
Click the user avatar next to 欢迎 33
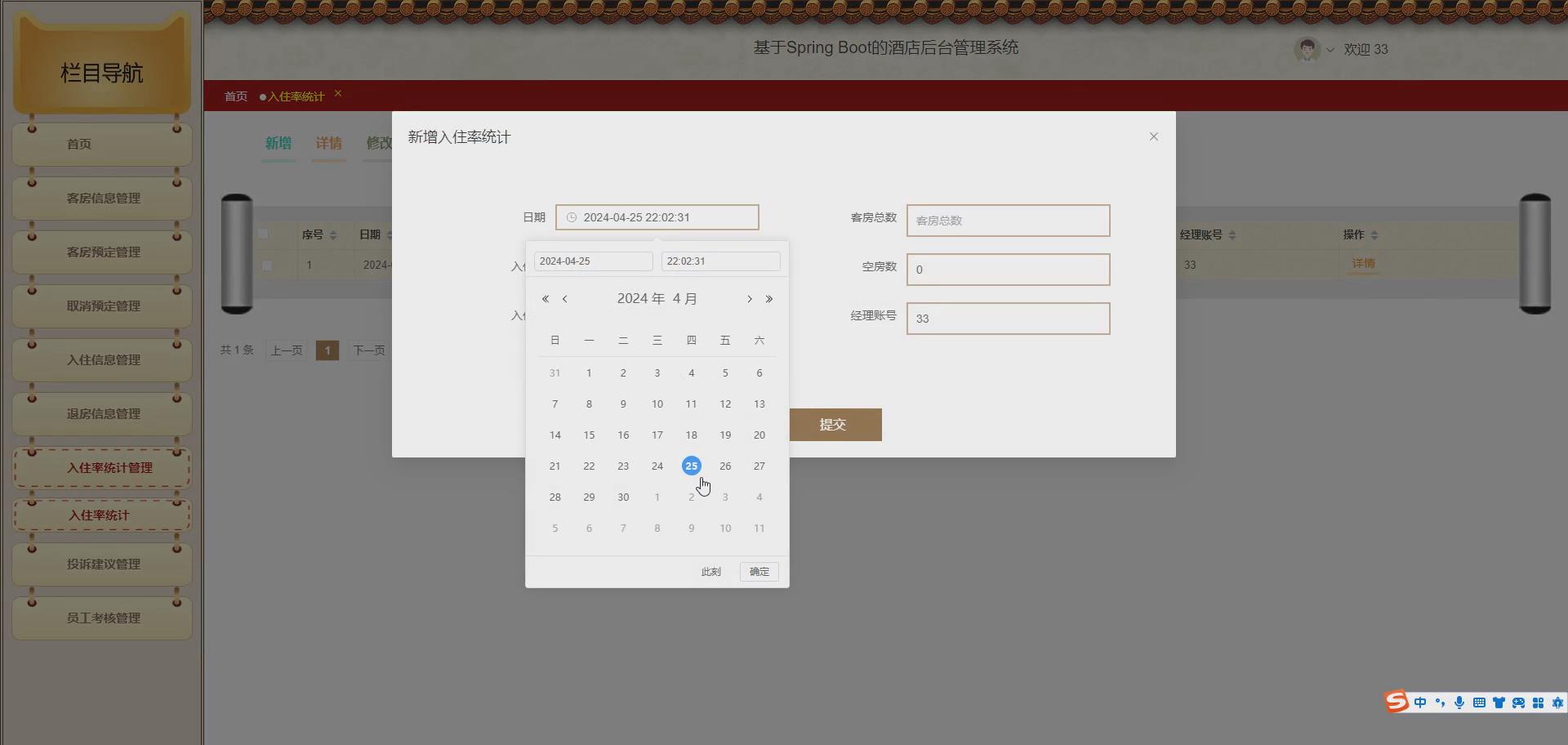1307,49
